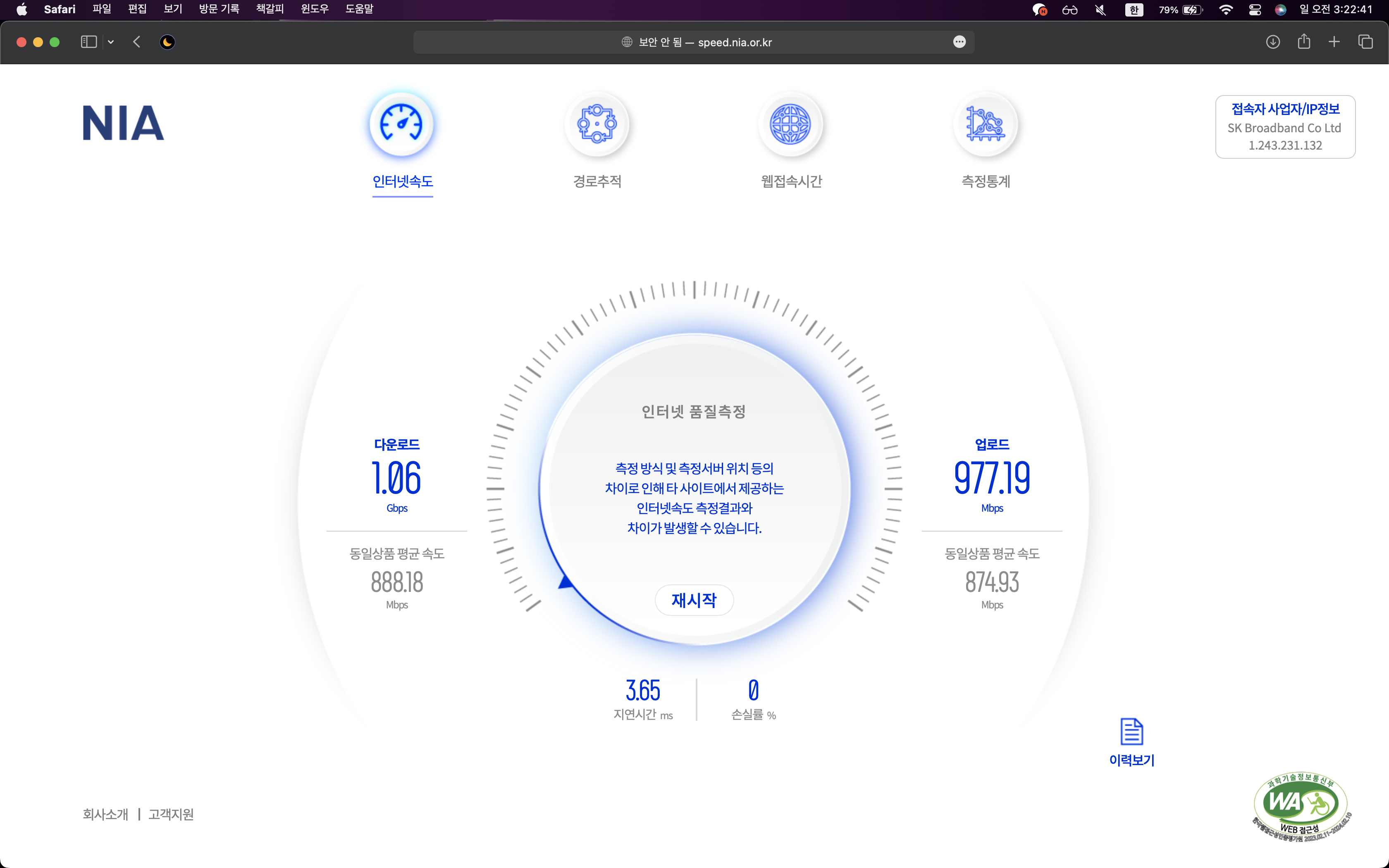The width and height of the screenshot is (1389, 868).
Task: Switch Korean input source indicator
Action: tap(1134, 9)
